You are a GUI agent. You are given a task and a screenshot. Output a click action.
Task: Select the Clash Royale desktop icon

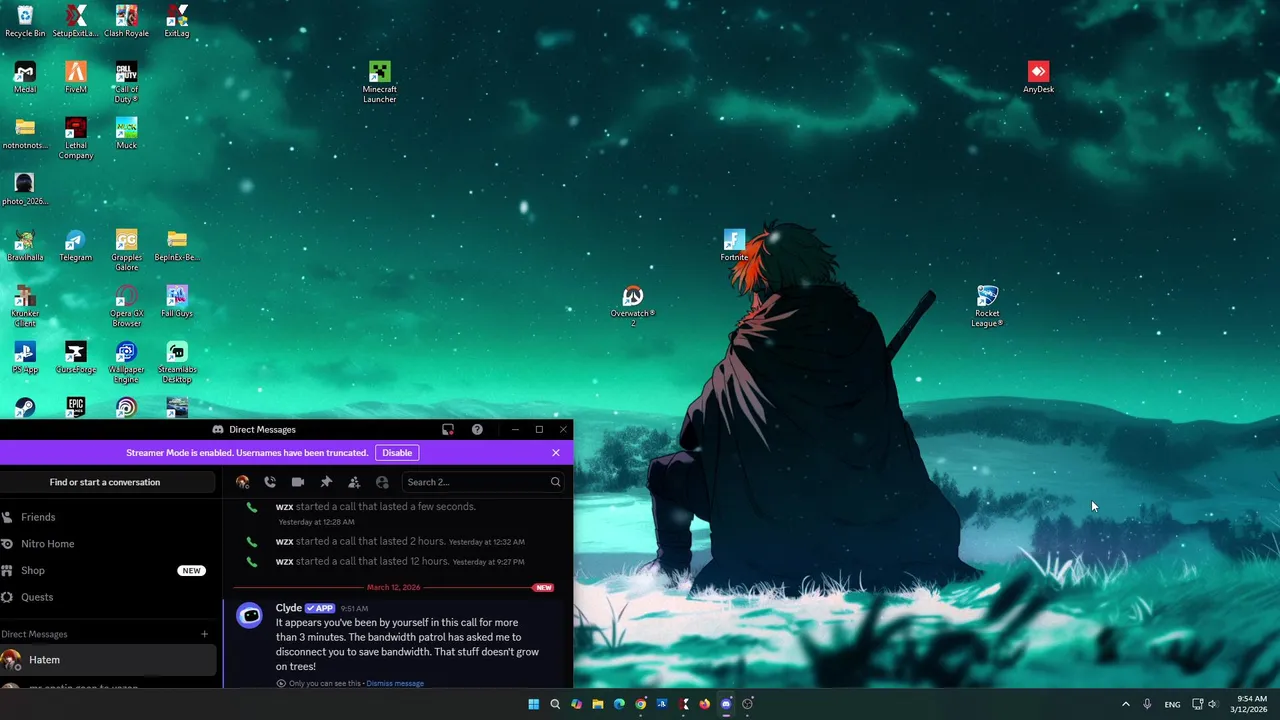[126, 21]
